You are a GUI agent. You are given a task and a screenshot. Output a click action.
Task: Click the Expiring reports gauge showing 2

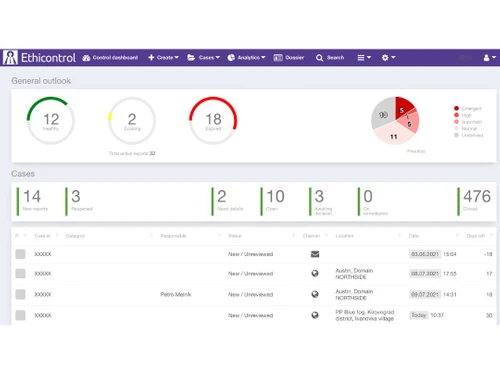(x=132, y=120)
